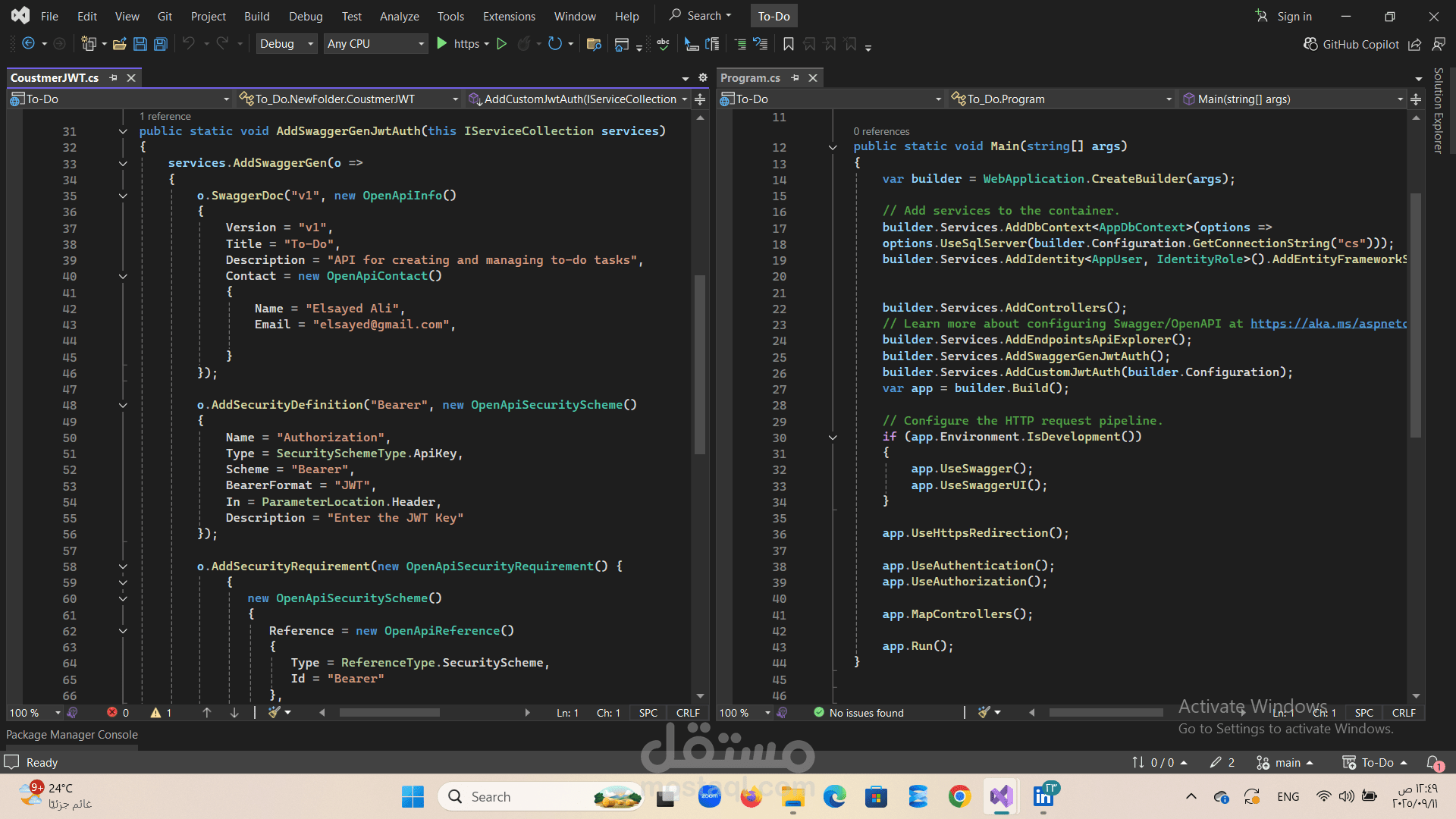The image size is (1456, 819).
Task: Click Find in Files folder search icon
Action: point(594,44)
